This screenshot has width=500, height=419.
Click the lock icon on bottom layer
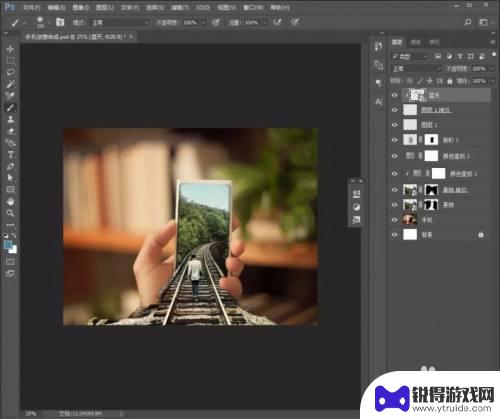point(481,235)
